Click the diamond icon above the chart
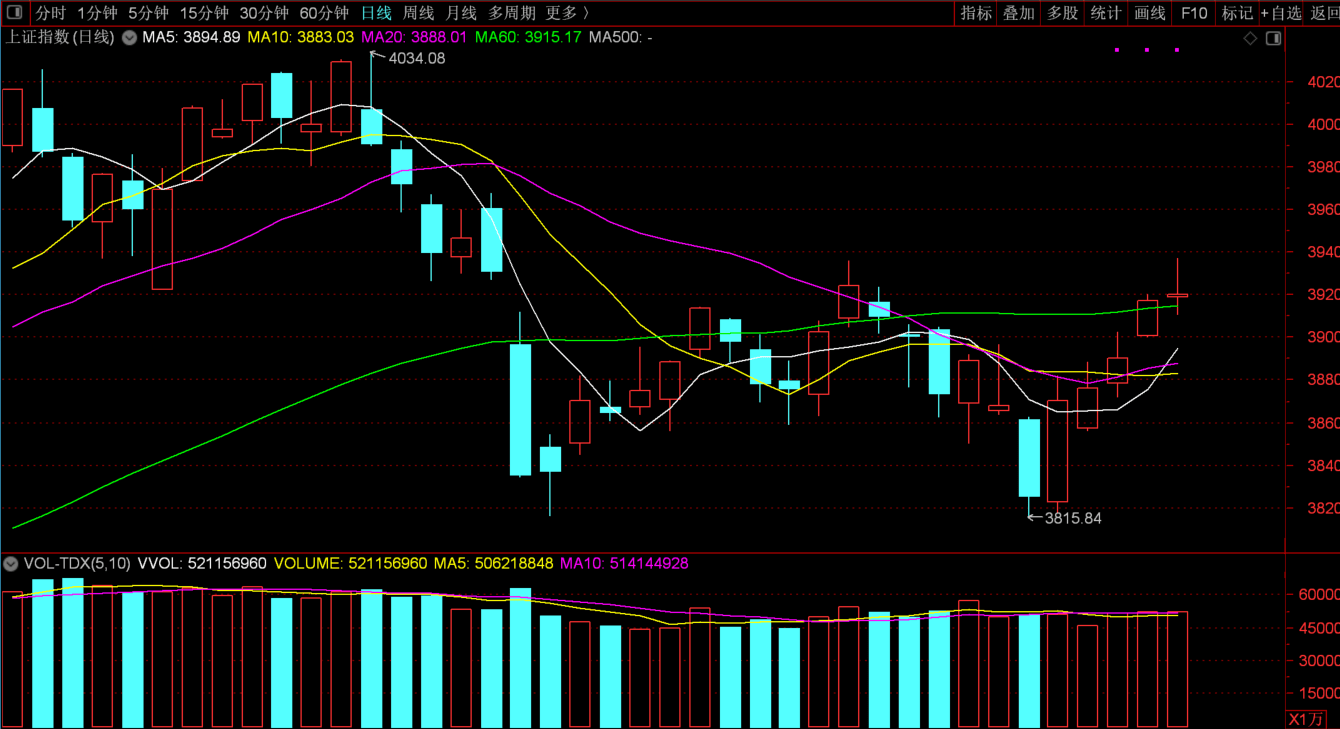Viewport: 1340px width, 729px height. point(1250,38)
